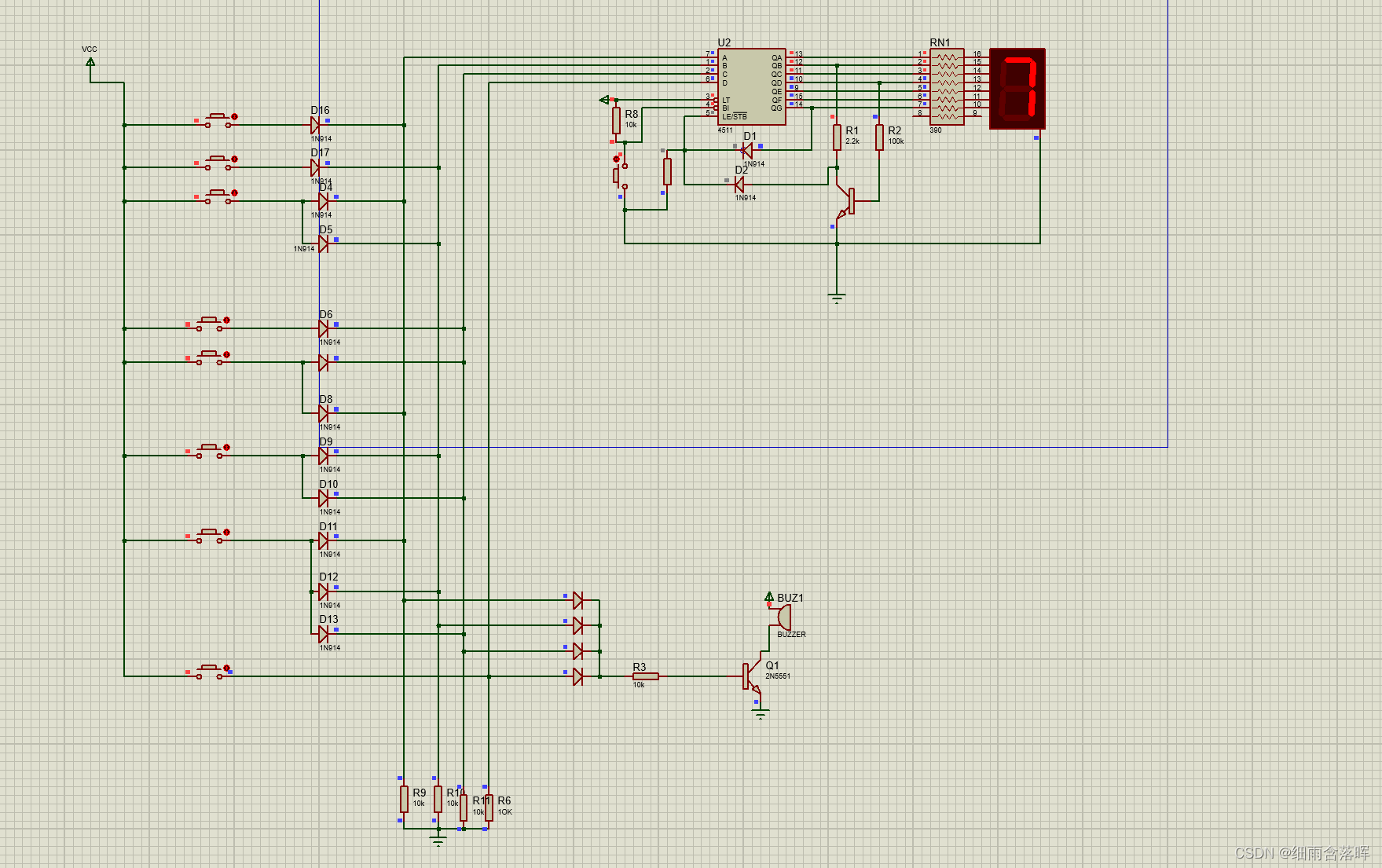Select the U2 4511 decoder chip
The height and width of the screenshot is (868, 1382).
[x=751, y=86]
